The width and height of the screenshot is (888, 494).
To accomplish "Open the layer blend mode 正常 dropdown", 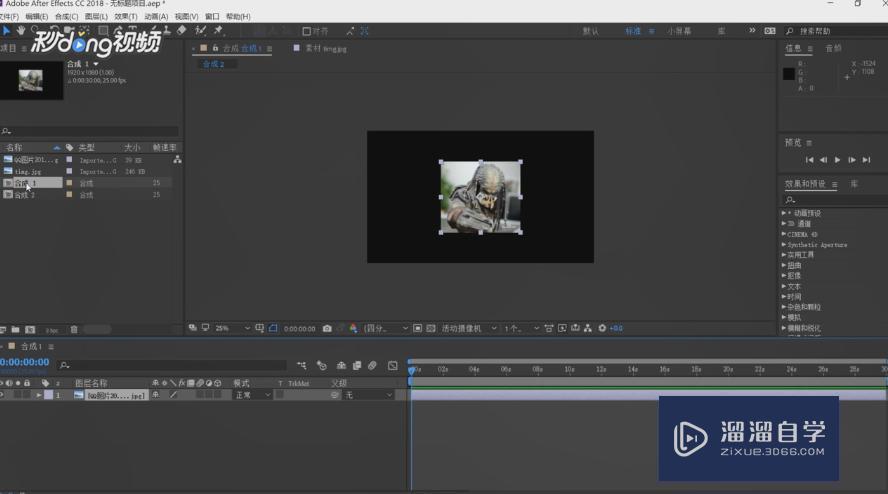I will [251, 395].
